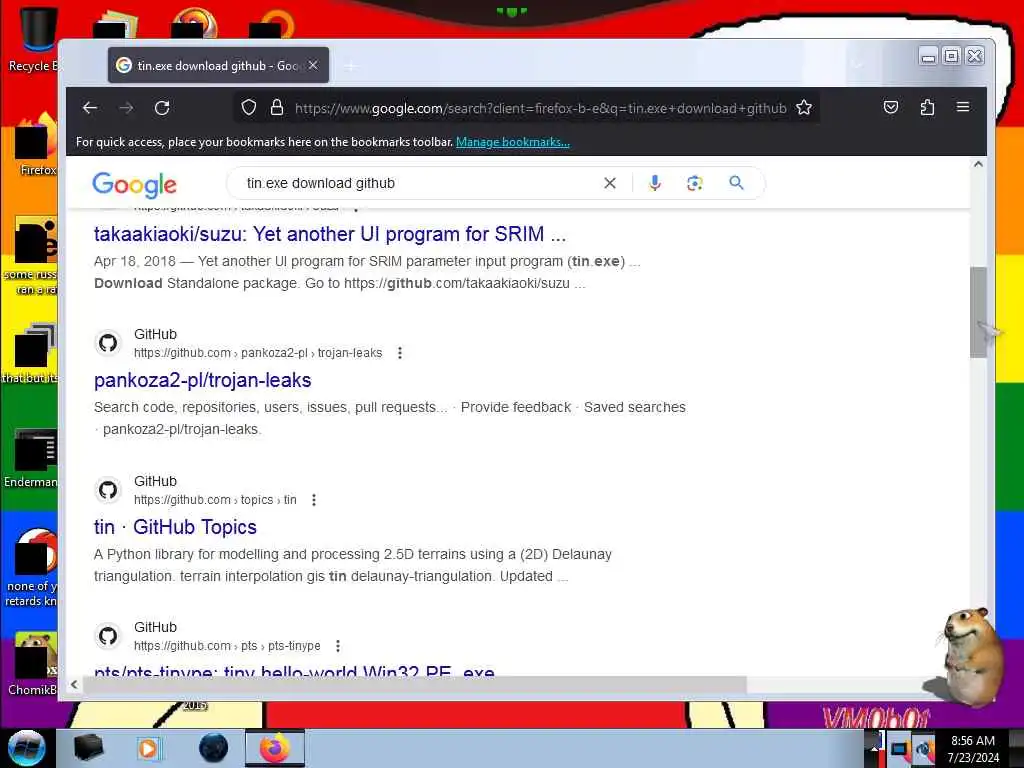Start voice search with microphone icon

coord(654,184)
